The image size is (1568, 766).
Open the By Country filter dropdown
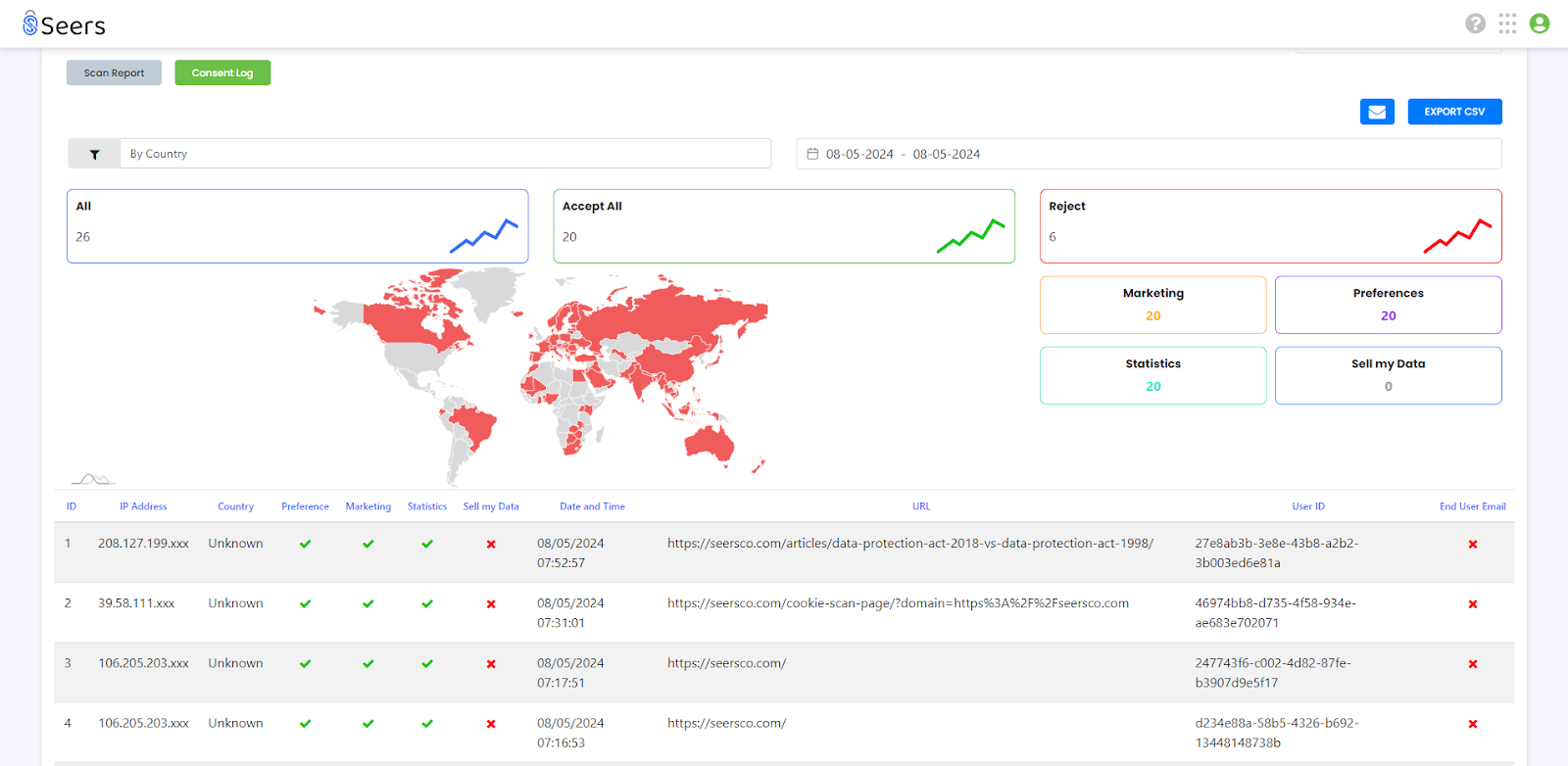[445, 154]
